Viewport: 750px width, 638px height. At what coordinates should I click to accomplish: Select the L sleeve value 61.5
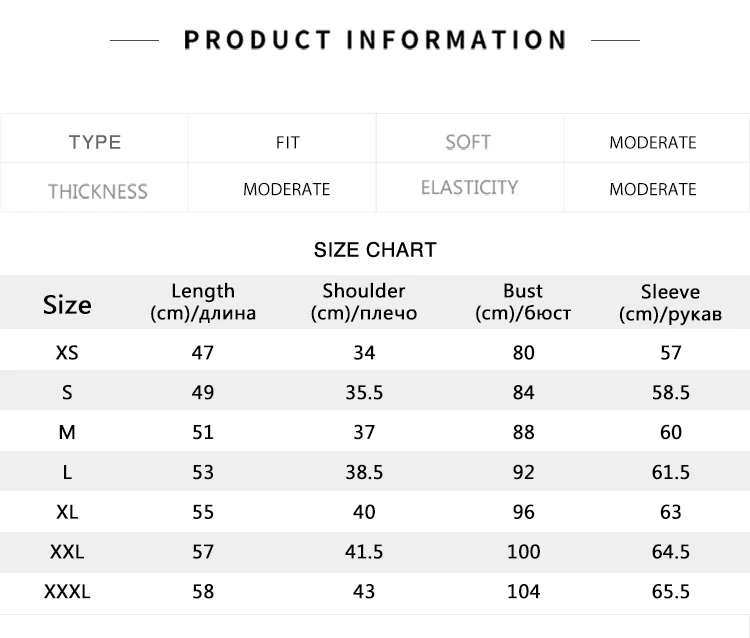[x=670, y=472]
